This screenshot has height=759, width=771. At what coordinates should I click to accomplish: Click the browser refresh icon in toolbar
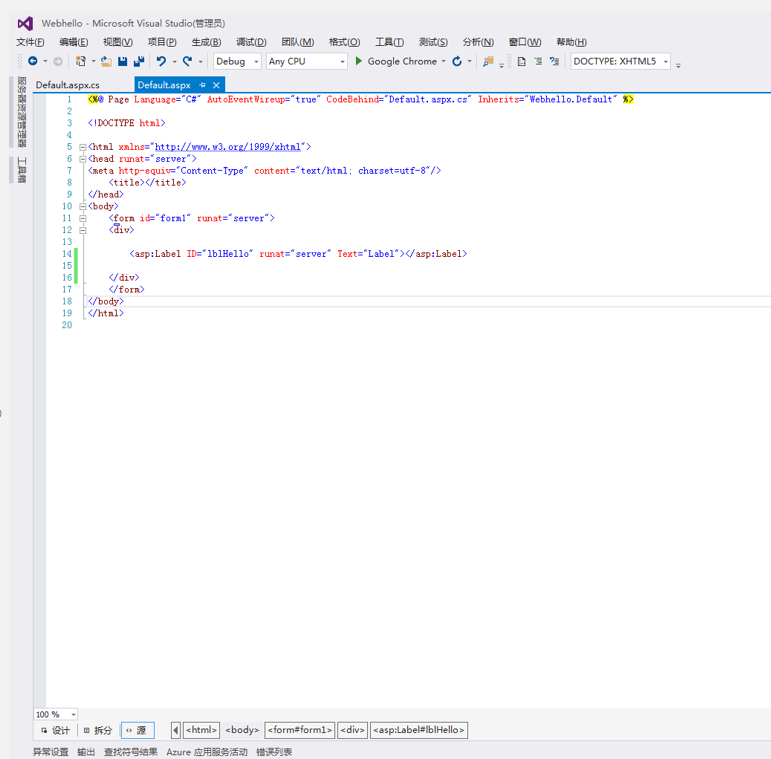tap(457, 62)
